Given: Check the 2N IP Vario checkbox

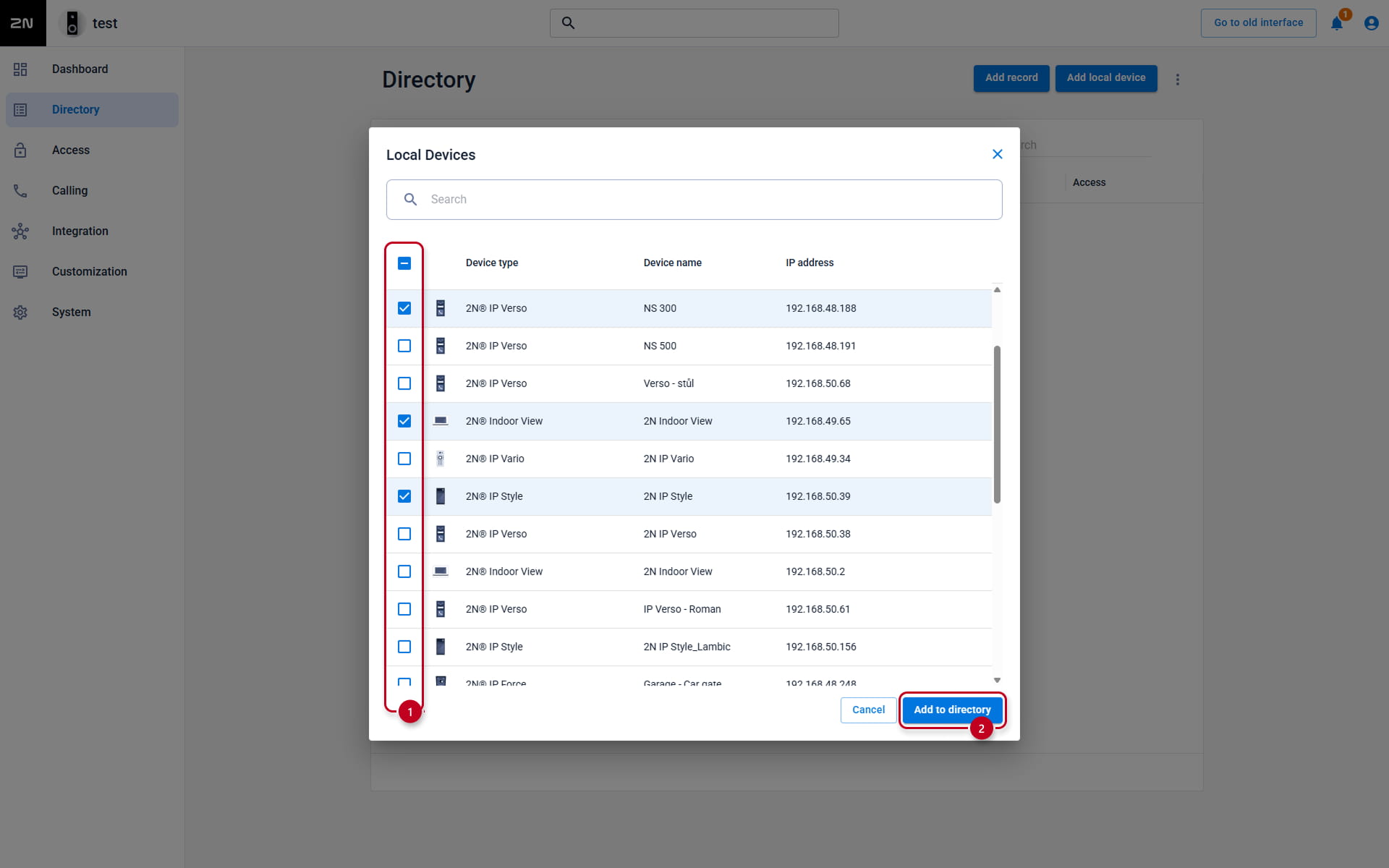Looking at the screenshot, I should click(x=404, y=459).
